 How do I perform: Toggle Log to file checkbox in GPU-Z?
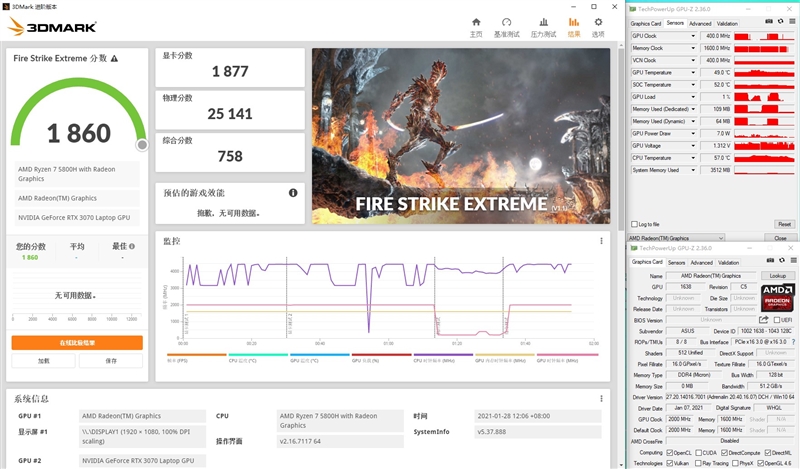pyautogui.click(x=635, y=224)
